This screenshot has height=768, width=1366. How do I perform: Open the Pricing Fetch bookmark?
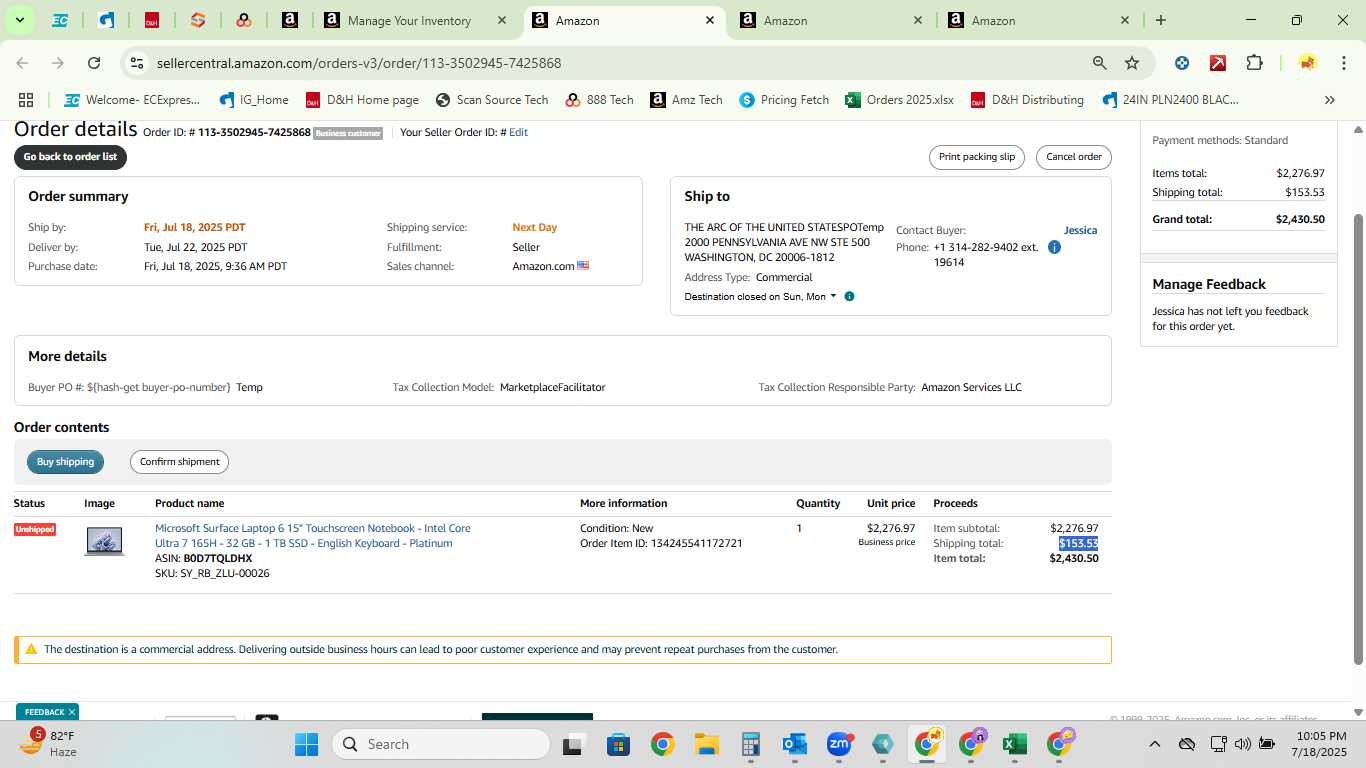[784, 100]
